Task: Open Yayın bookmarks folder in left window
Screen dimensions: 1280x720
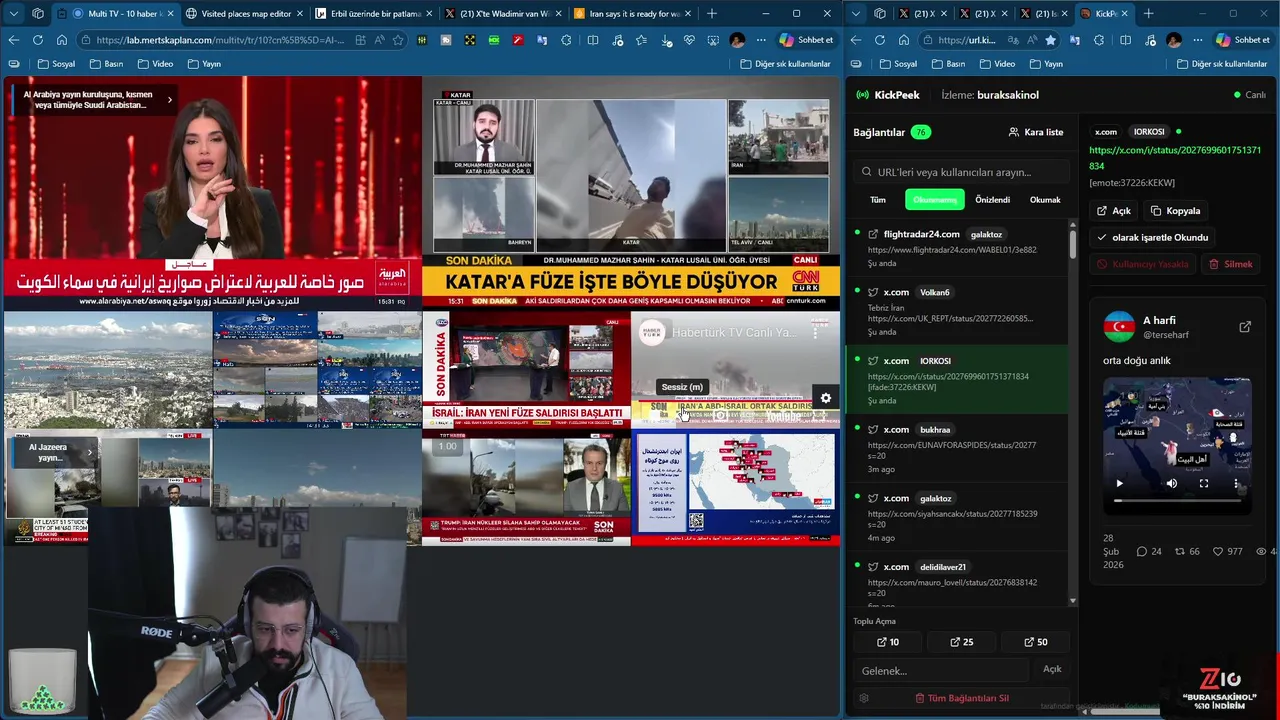Action: tap(204, 64)
